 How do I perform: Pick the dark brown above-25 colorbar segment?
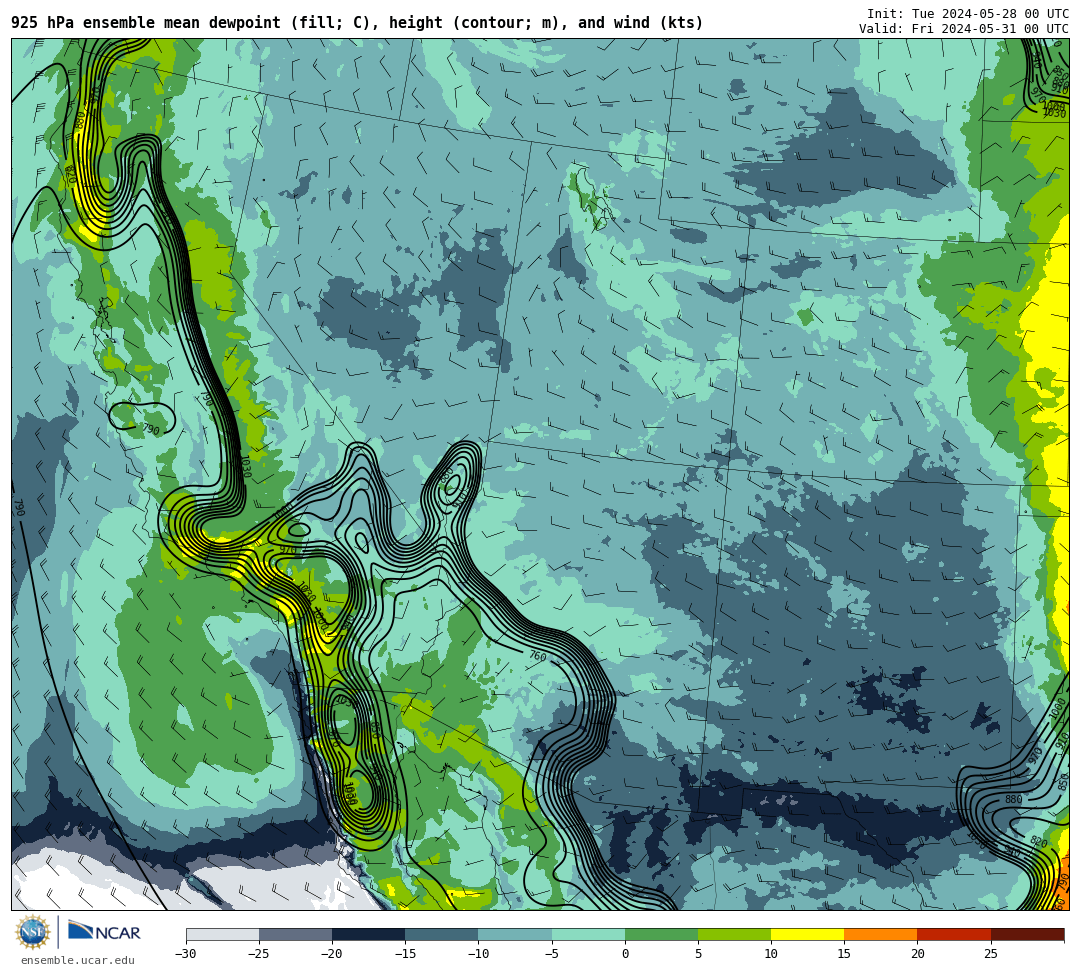click(x=1027, y=934)
